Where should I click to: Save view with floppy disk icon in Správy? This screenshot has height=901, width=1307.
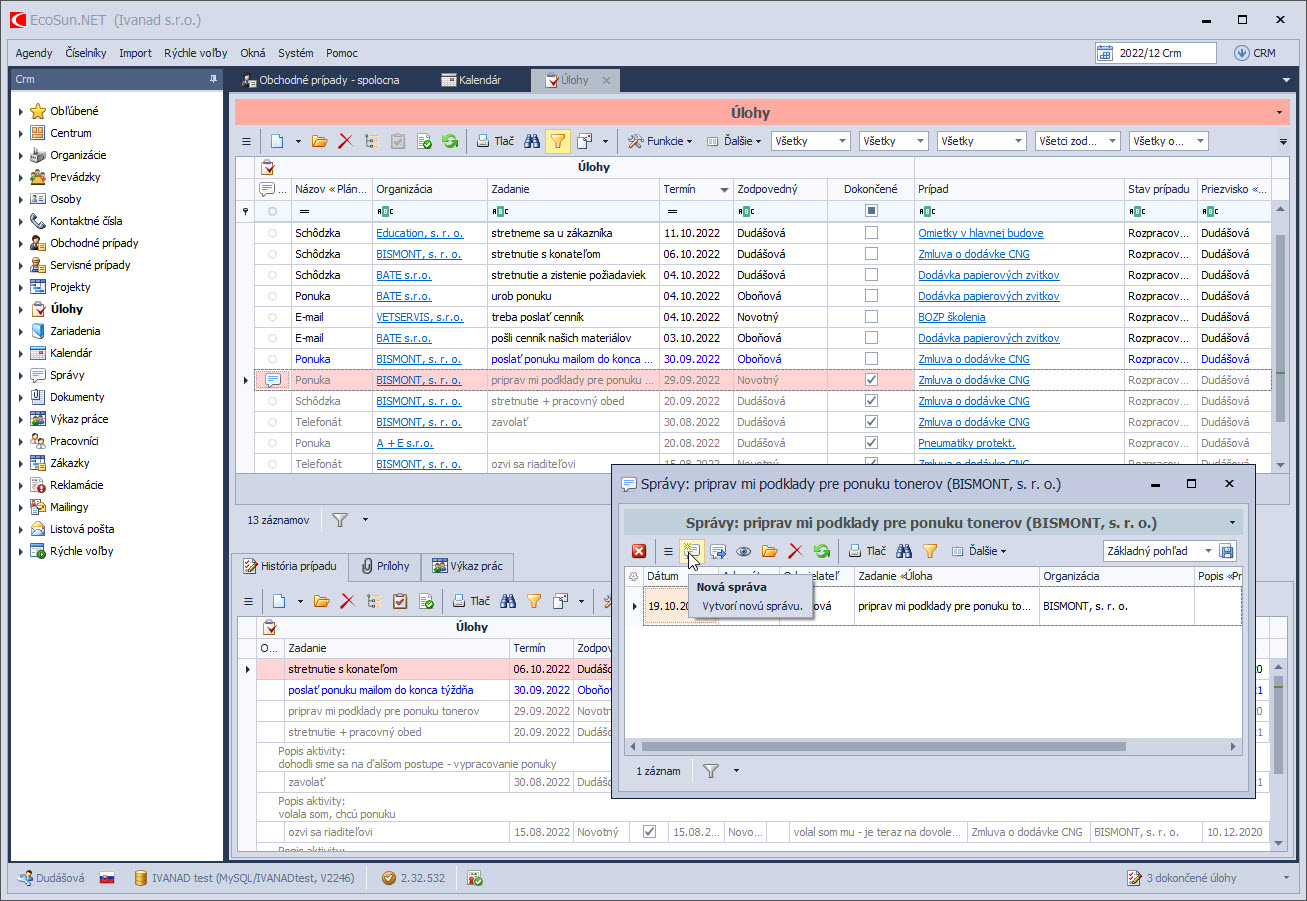click(x=1227, y=551)
